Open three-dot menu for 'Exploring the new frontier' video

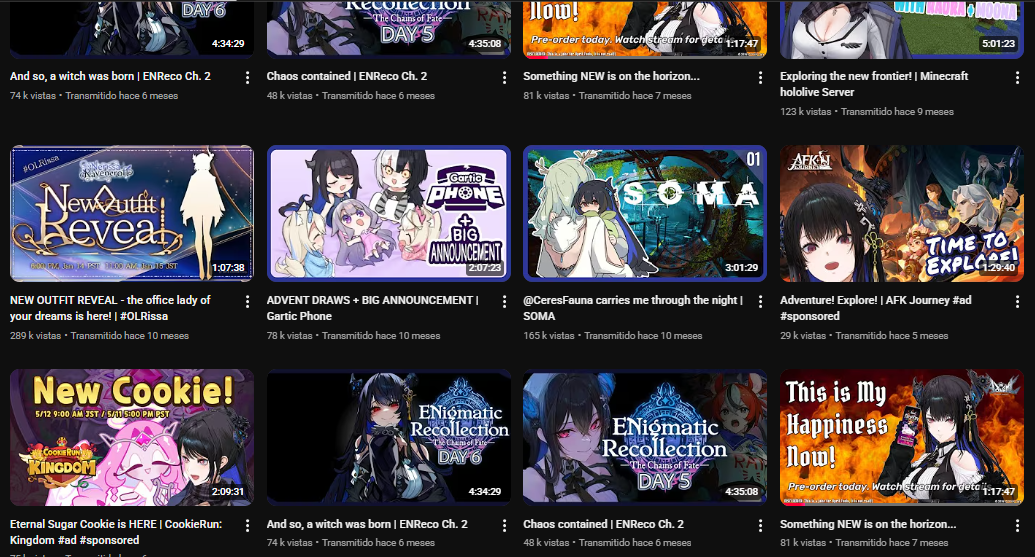(1017, 78)
